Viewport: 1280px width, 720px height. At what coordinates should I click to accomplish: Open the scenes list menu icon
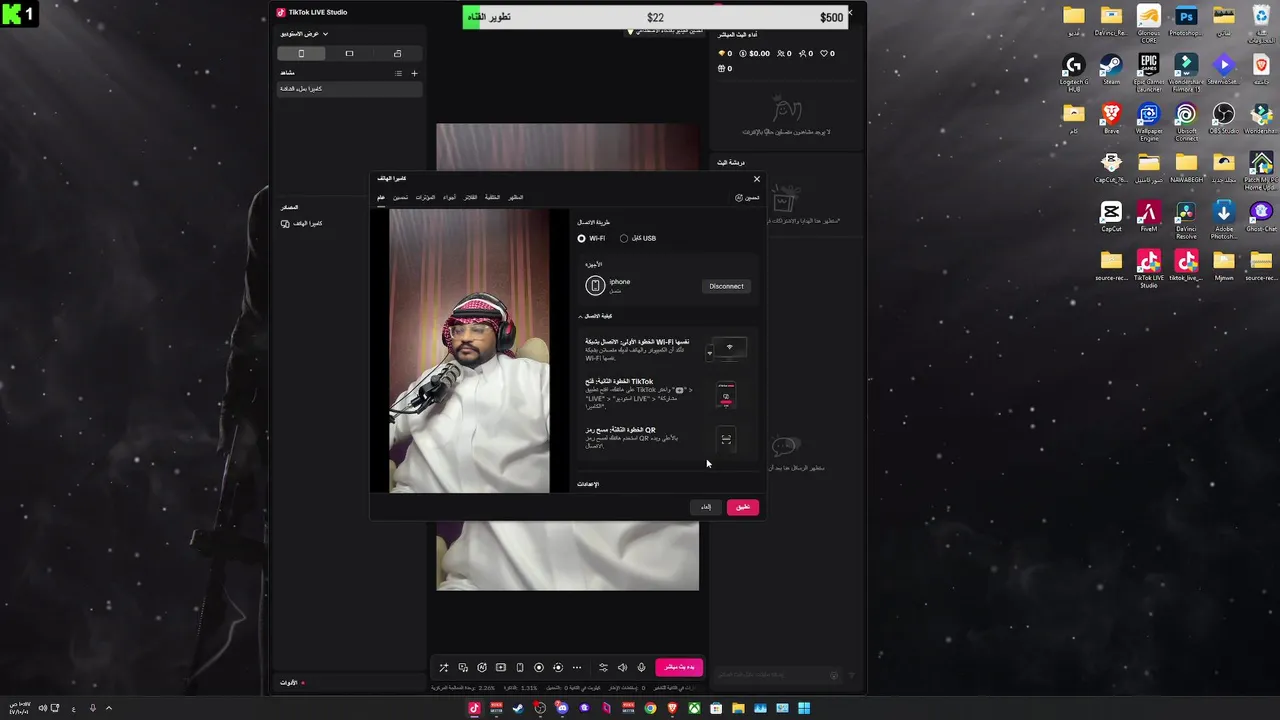coord(398,73)
